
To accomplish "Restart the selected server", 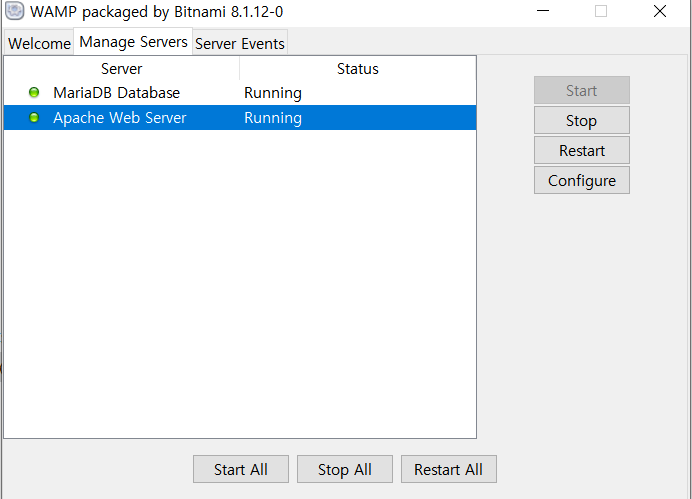I will point(582,150).
